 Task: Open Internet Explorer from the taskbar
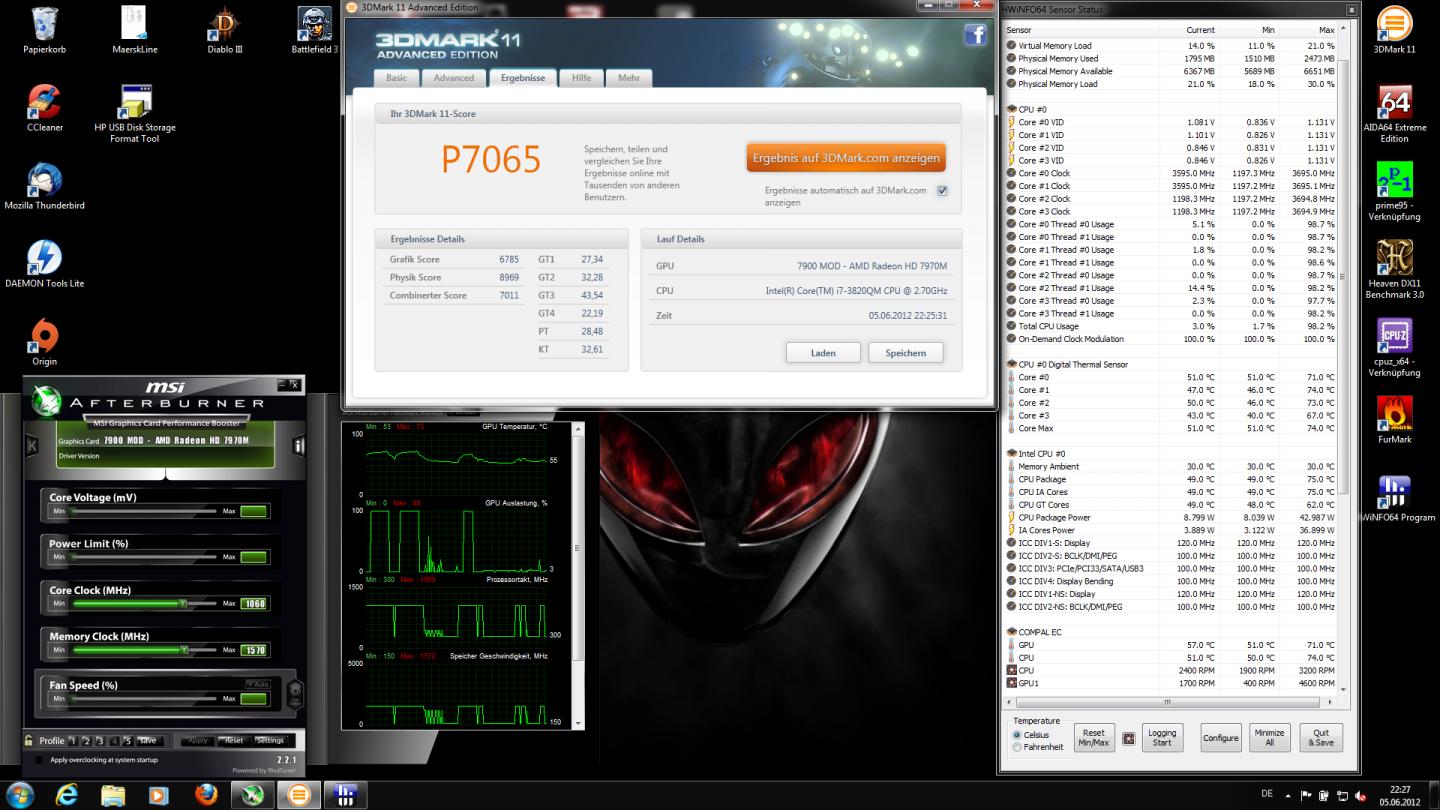coord(68,795)
